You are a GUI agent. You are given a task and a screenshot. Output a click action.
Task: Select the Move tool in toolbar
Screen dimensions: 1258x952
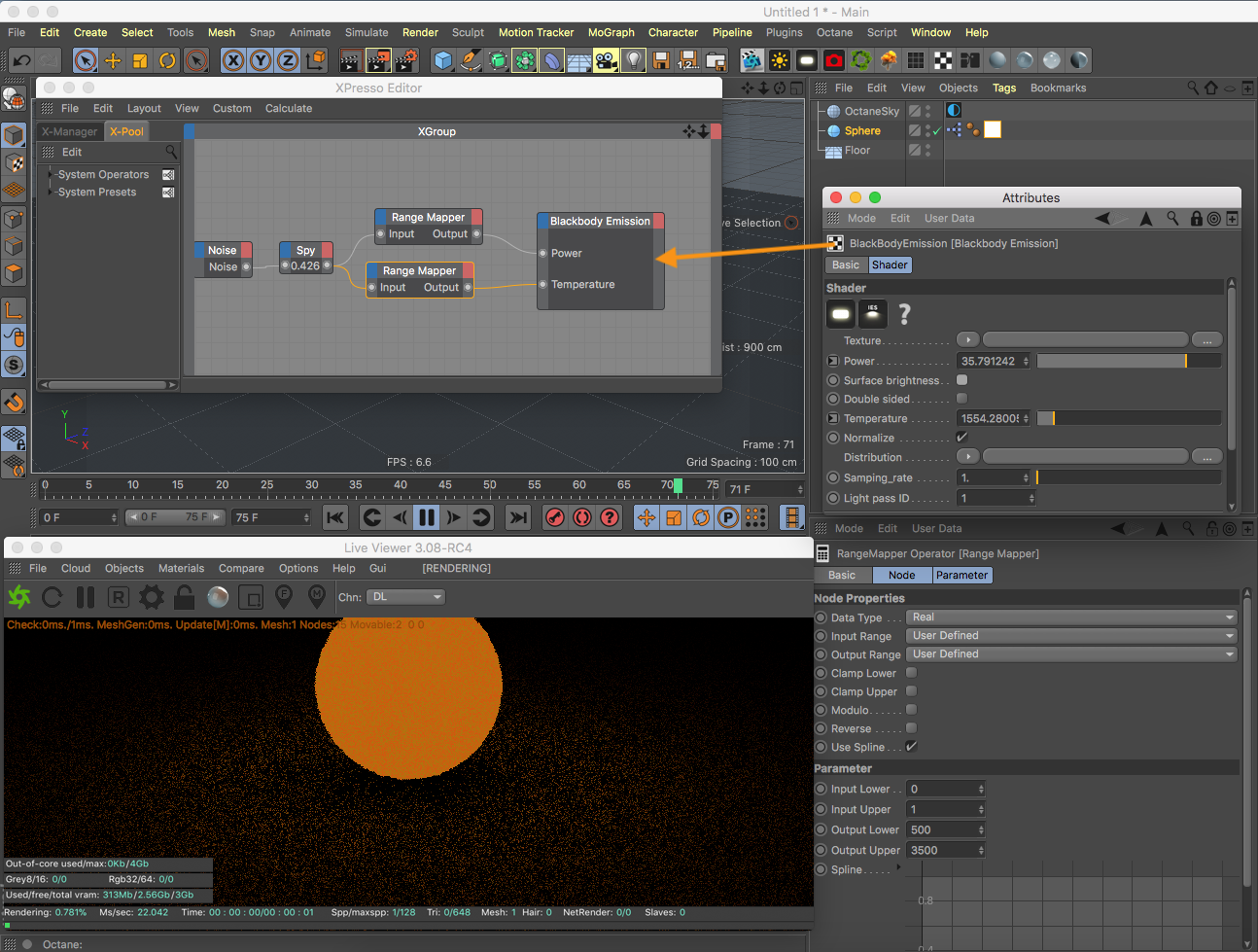pyautogui.click(x=113, y=60)
